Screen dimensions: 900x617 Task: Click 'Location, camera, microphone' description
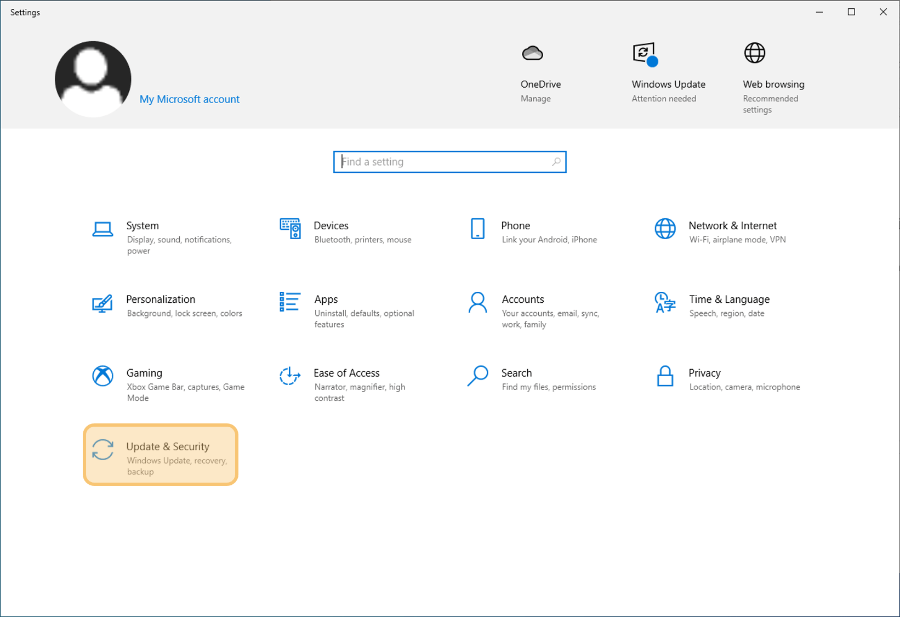click(744, 387)
